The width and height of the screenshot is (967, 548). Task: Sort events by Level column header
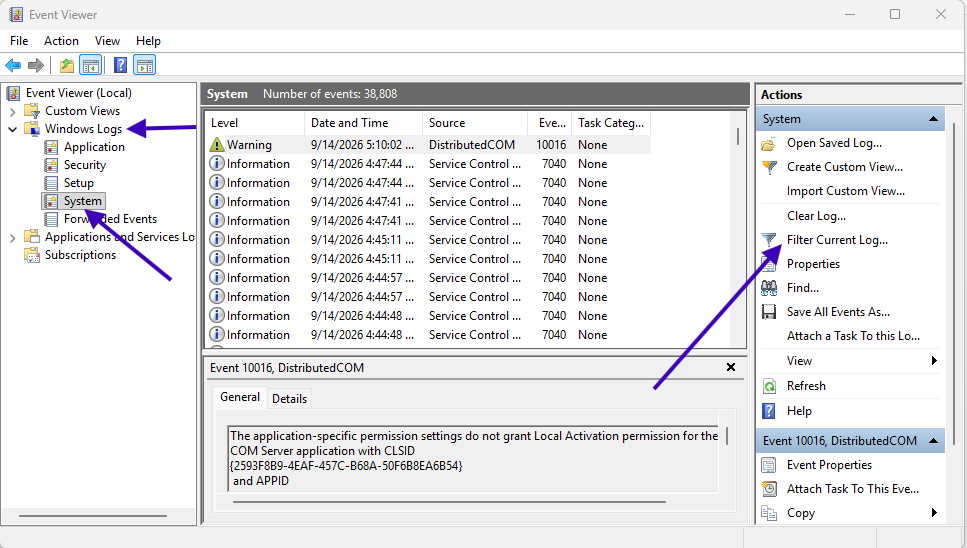pos(254,123)
